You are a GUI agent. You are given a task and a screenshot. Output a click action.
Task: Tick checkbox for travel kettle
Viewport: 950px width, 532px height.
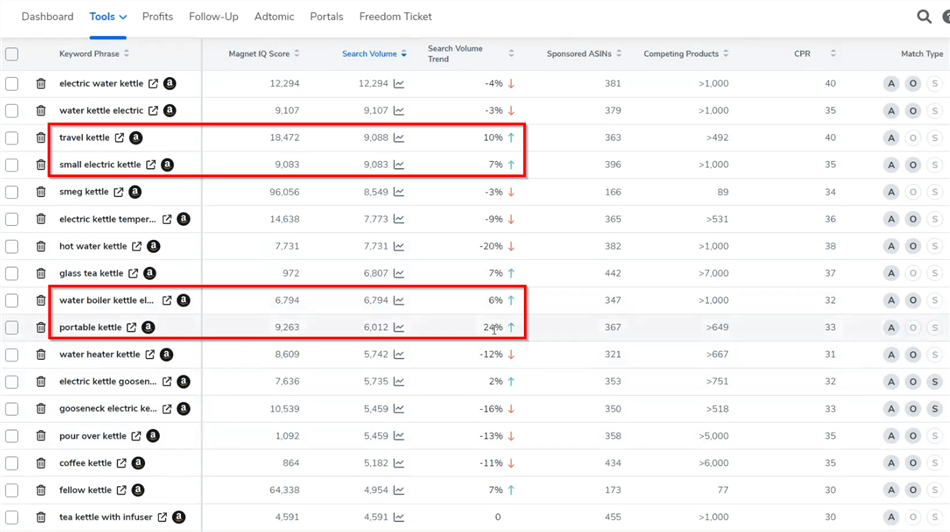click(x=12, y=138)
